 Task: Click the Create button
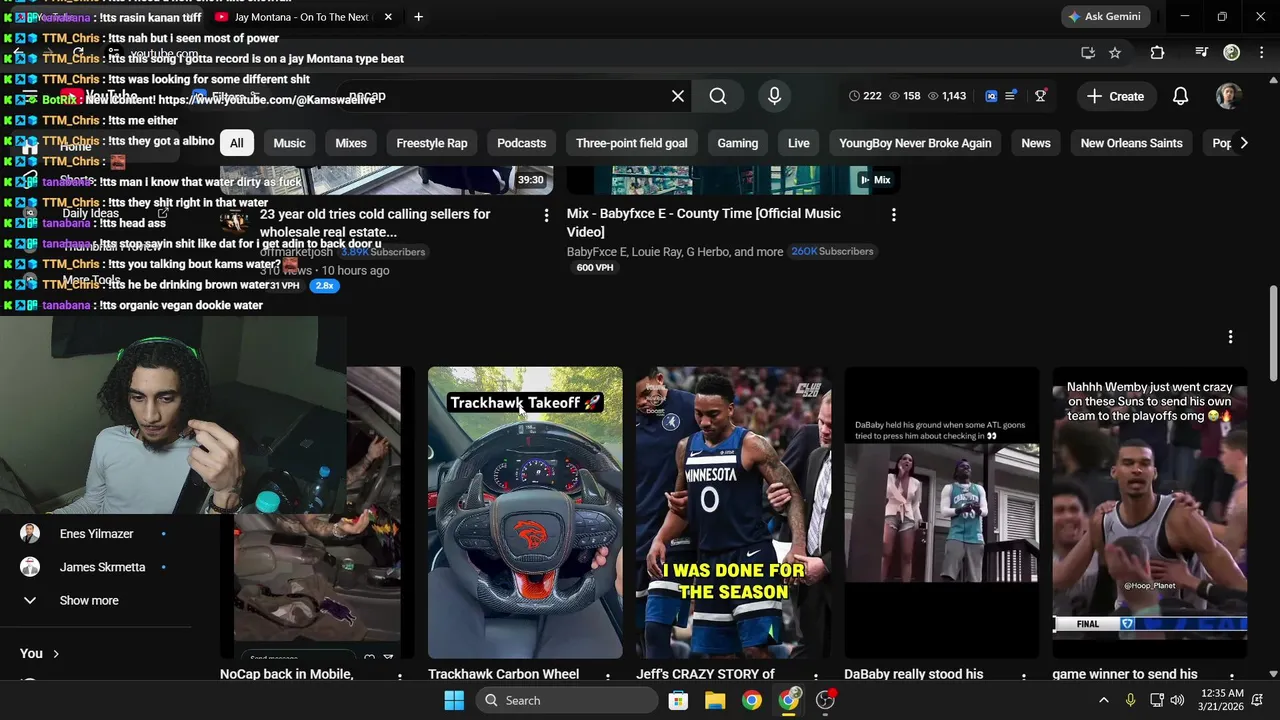click(x=1116, y=96)
